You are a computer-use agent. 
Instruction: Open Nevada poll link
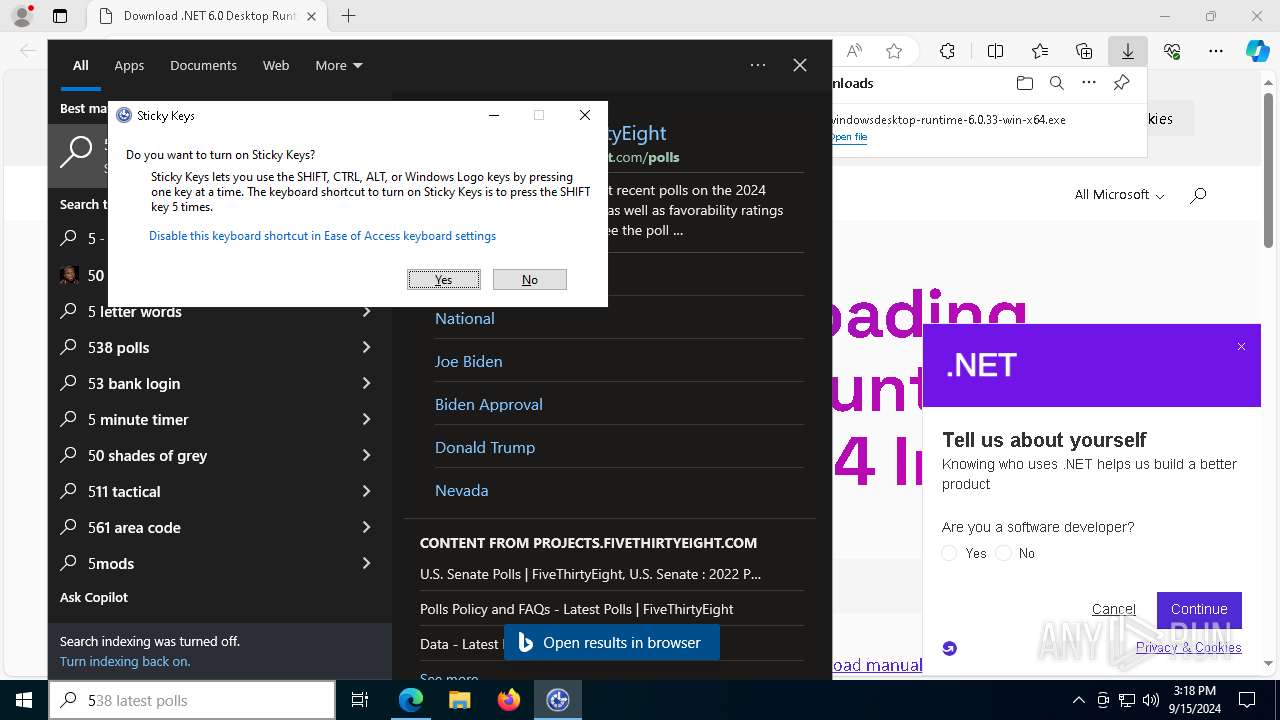[x=461, y=490]
